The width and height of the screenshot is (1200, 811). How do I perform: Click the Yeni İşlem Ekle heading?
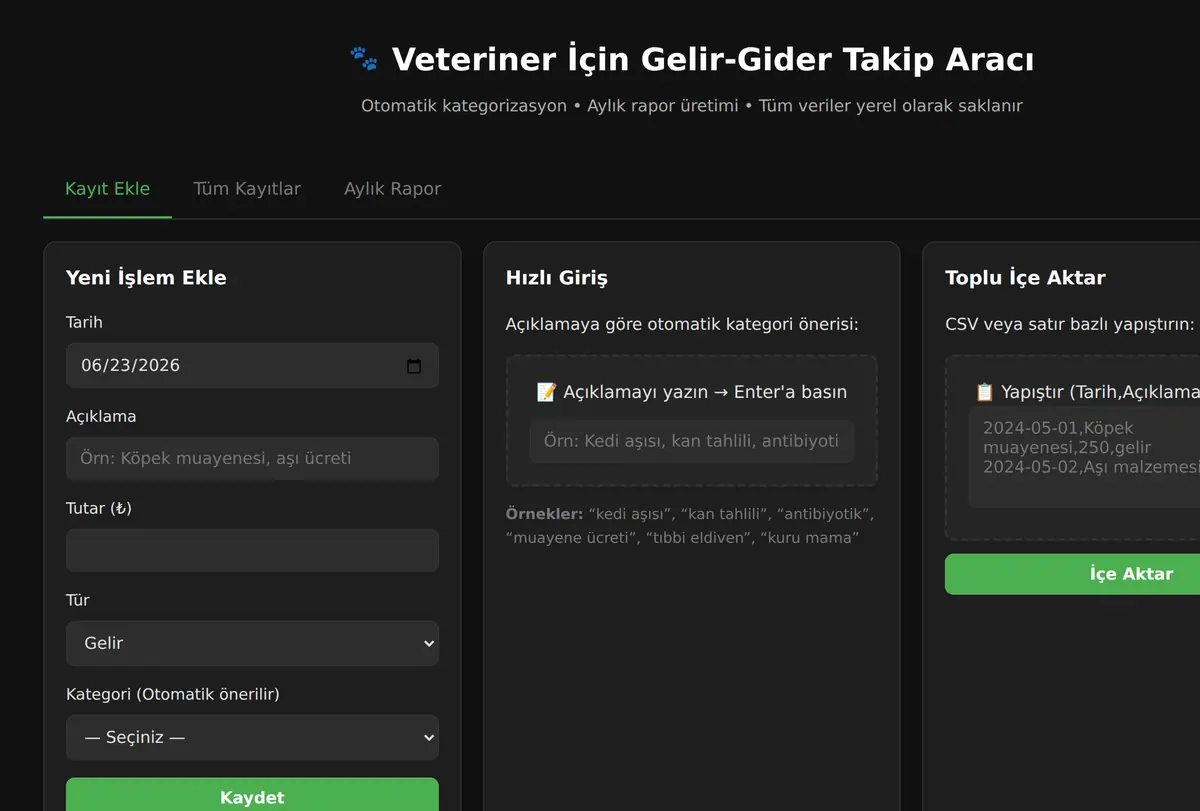tap(146, 278)
